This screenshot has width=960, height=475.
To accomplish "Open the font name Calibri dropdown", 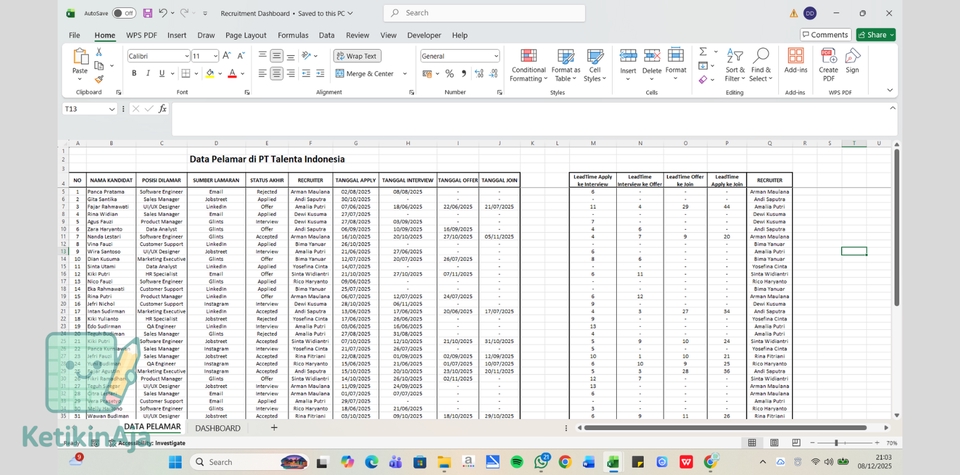I will click(x=187, y=56).
